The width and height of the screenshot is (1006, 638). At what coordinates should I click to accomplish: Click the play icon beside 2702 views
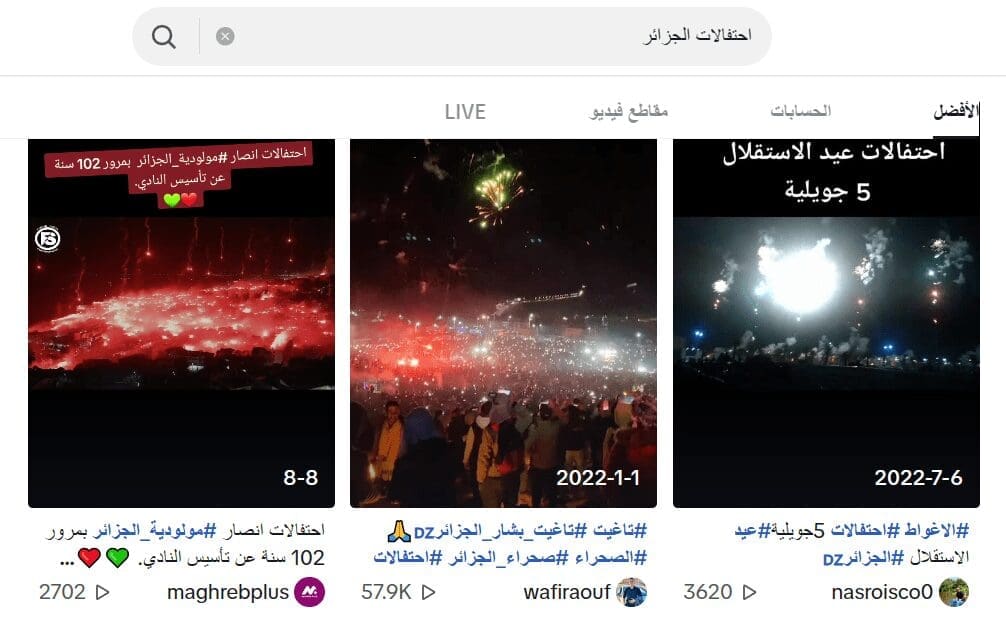(x=101, y=592)
